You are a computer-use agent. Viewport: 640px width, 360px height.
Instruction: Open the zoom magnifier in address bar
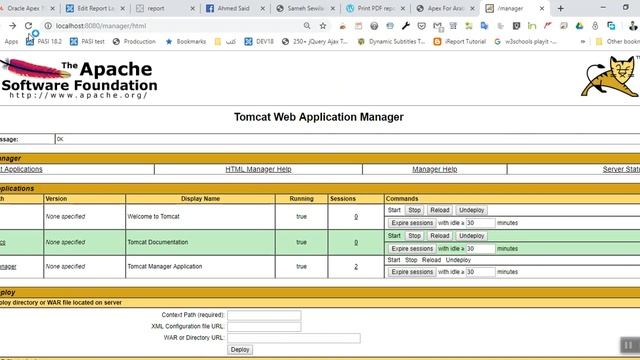307,26
